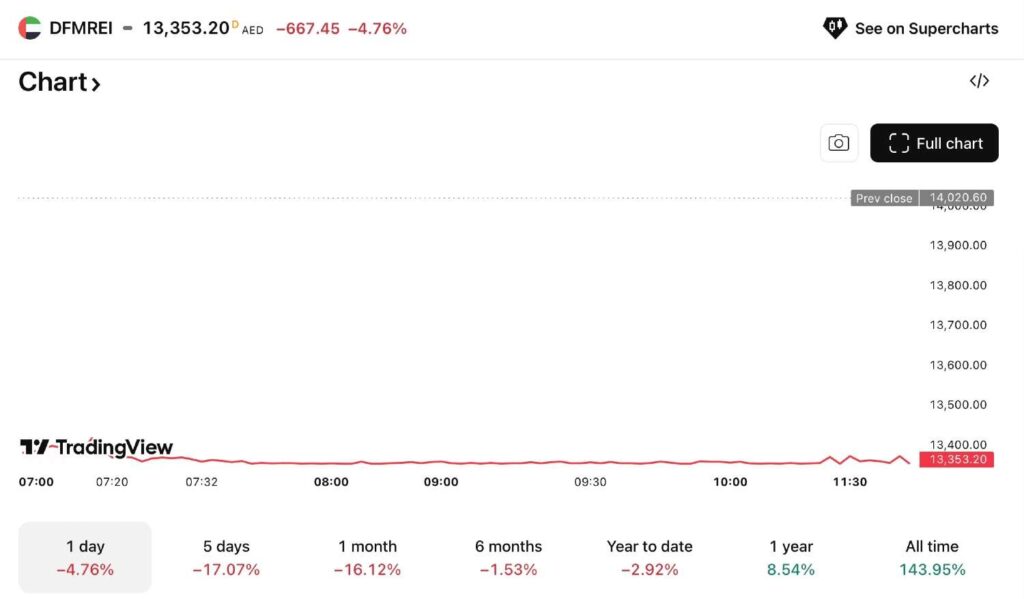The height and width of the screenshot is (599, 1024).
Task: Show the 6 months range
Action: click(x=508, y=557)
